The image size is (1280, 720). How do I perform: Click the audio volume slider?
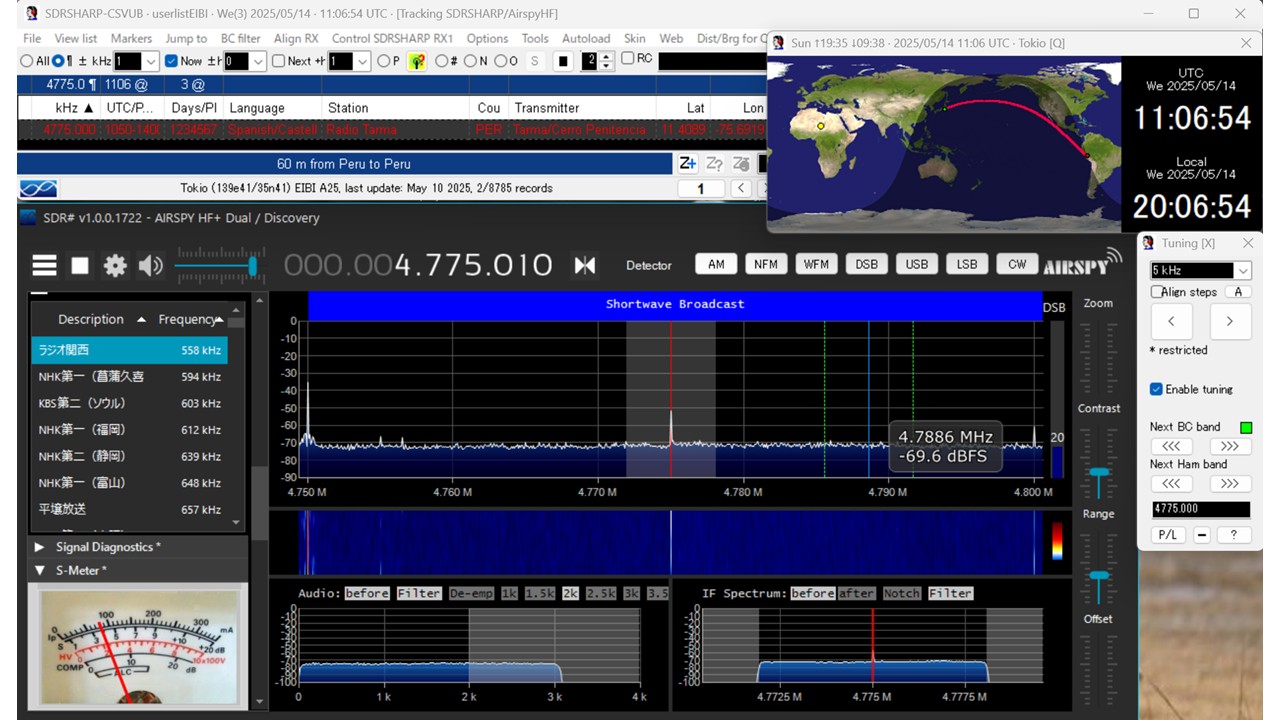click(x=218, y=266)
